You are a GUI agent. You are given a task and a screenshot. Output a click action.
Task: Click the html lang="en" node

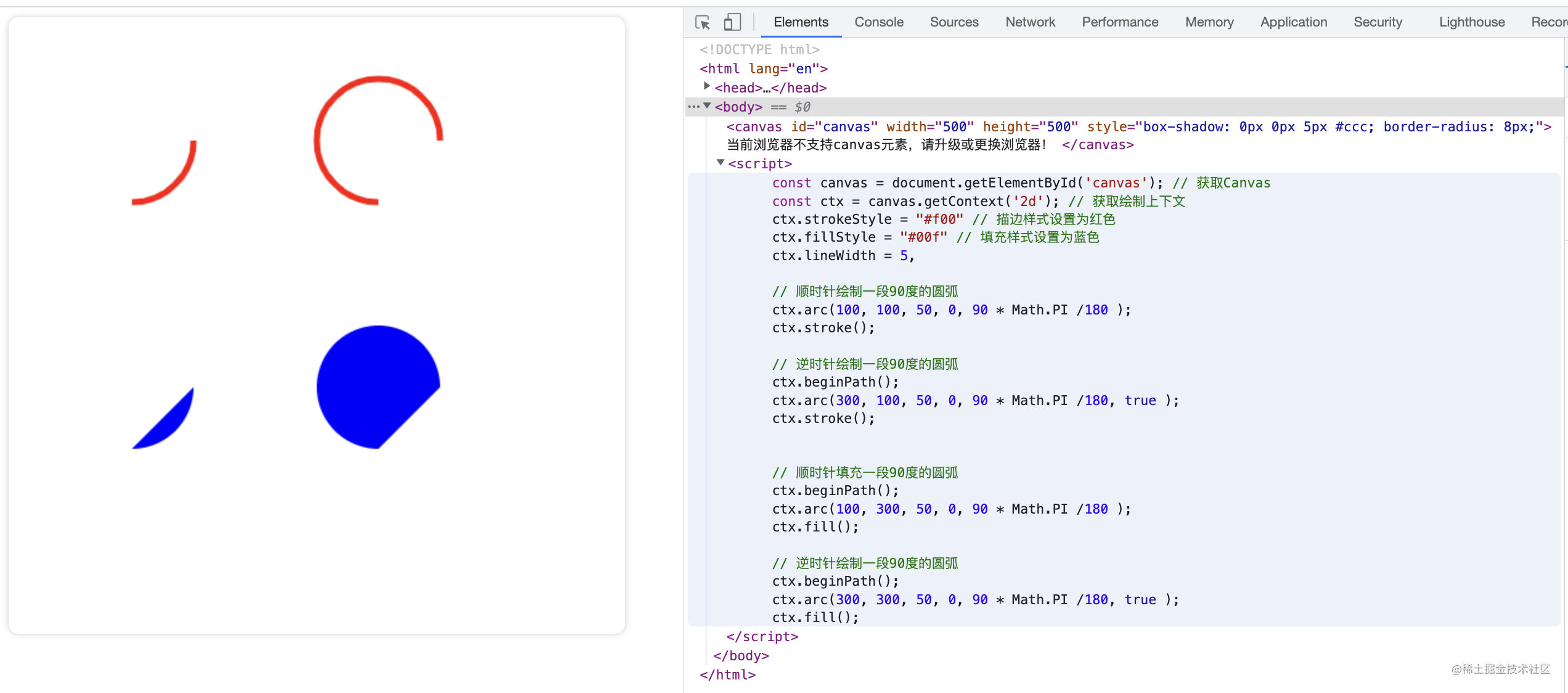[x=763, y=68]
